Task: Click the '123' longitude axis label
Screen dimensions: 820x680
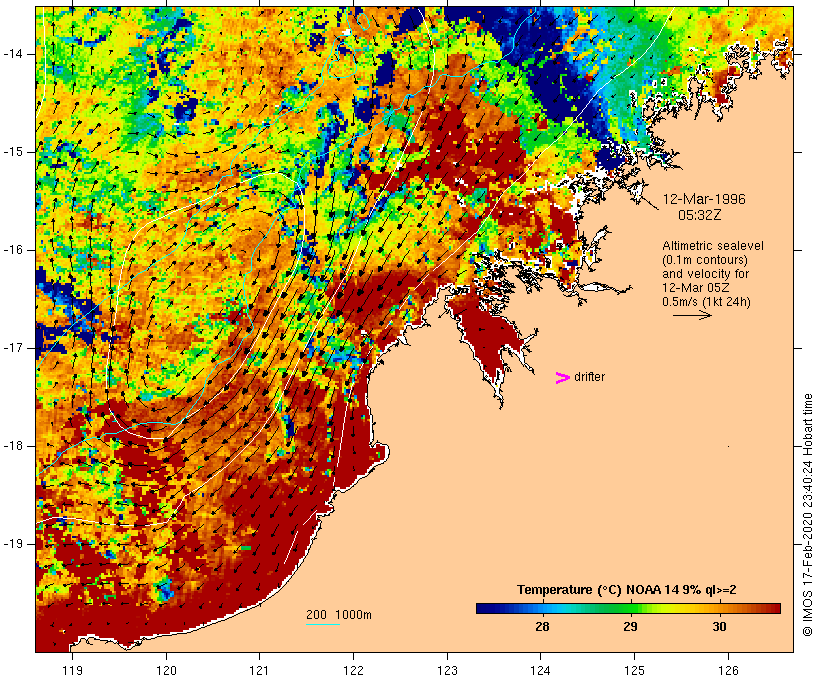Action: click(447, 670)
